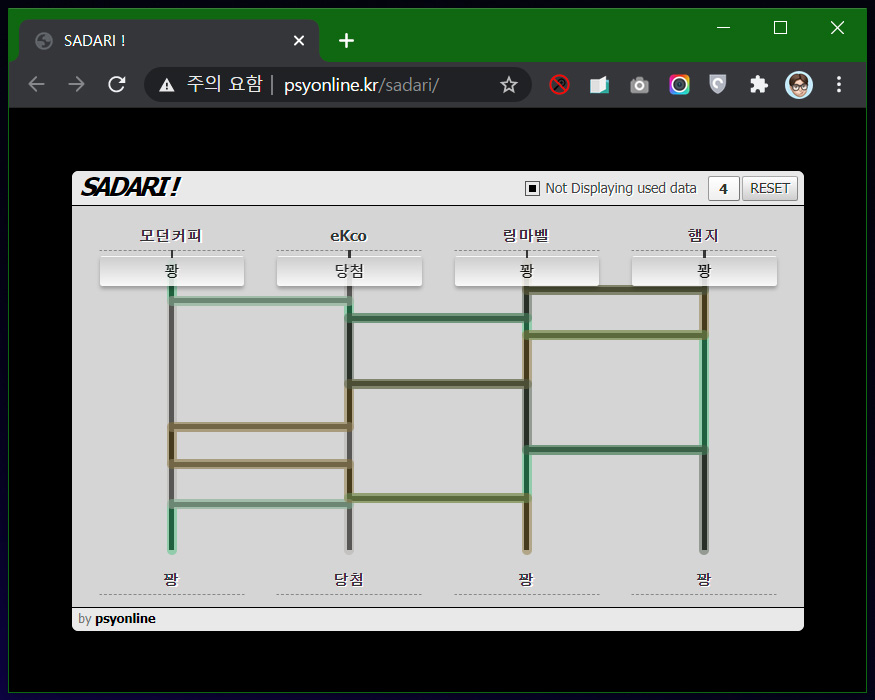Toggle Not Displaying used data checkbox
875x700 pixels.
point(532,189)
